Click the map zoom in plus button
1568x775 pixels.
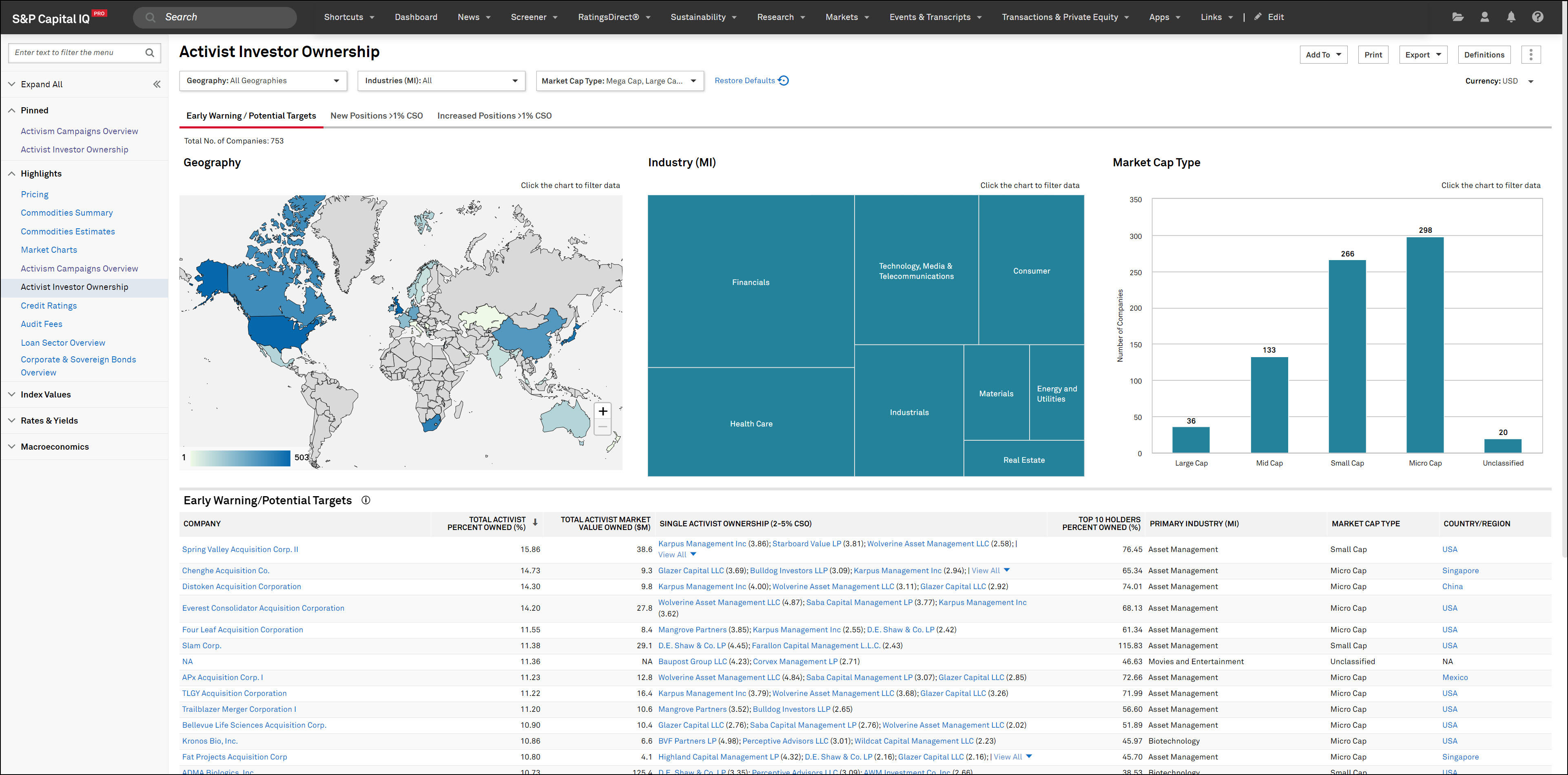click(602, 411)
